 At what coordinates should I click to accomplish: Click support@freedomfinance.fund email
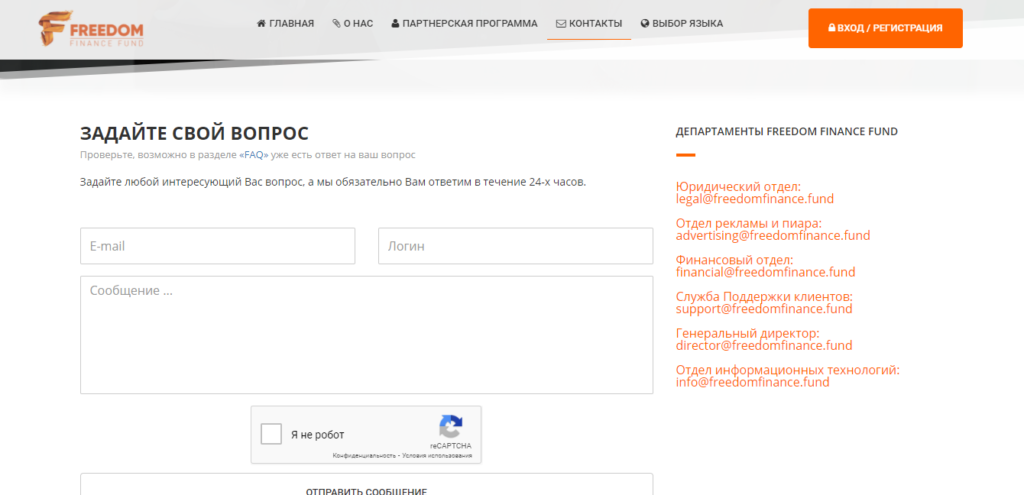(x=764, y=309)
